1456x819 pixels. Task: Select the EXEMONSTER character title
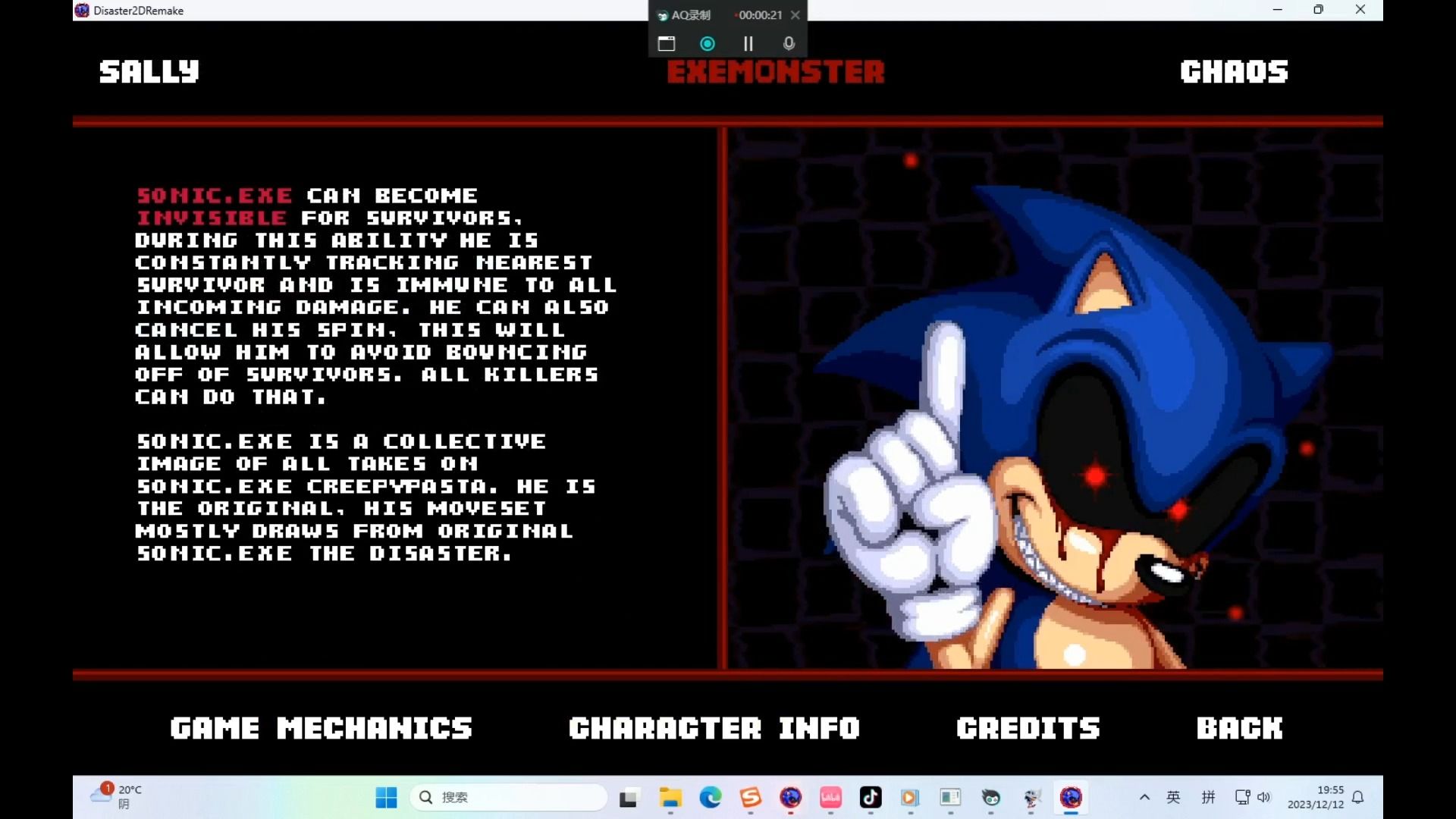click(x=776, y=72)
